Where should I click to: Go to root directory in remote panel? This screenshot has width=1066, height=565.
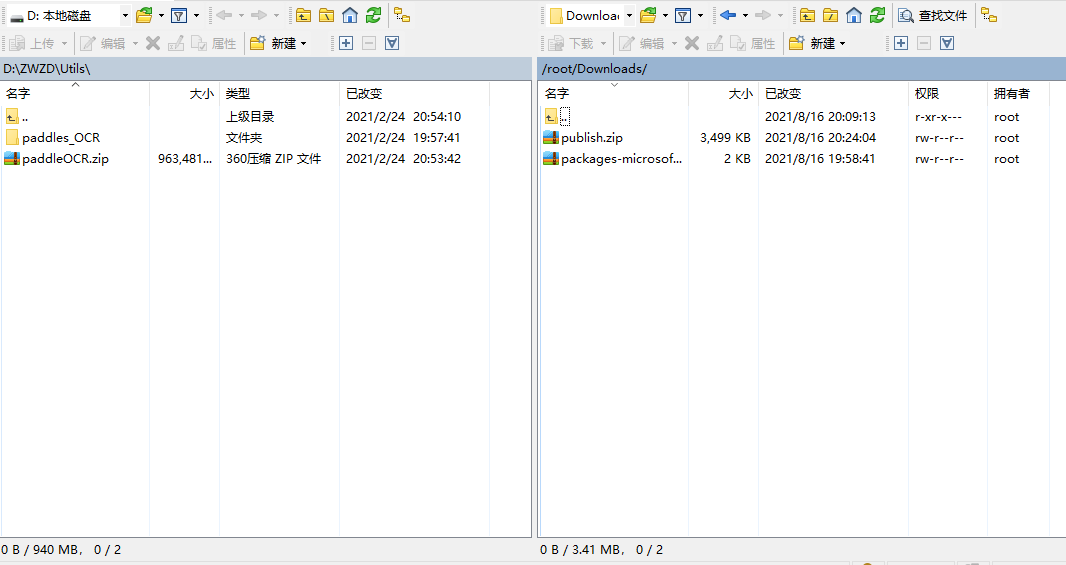pyautogui.click(x=831, y=15)
